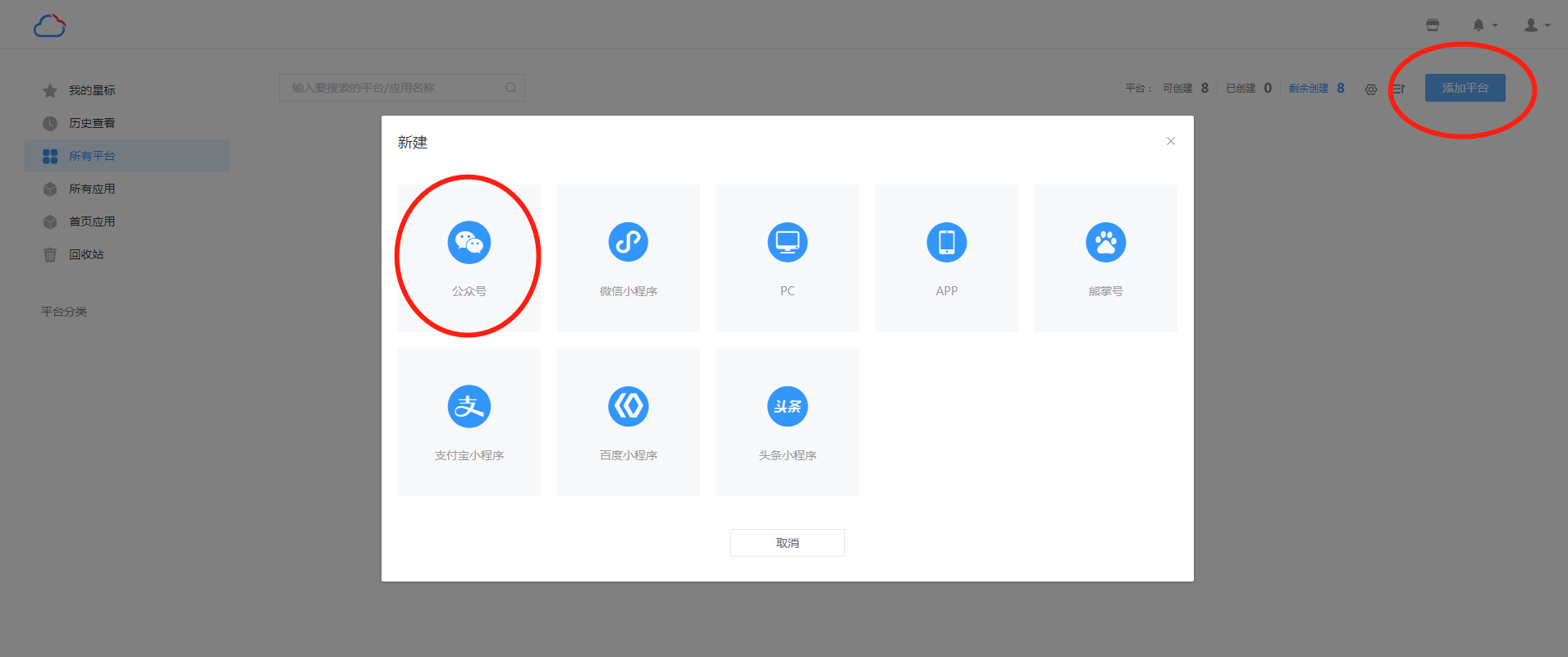This screenshot has width=1568, height=657.
Task: Select the 公众号 platform card
Action: point(469,258)
